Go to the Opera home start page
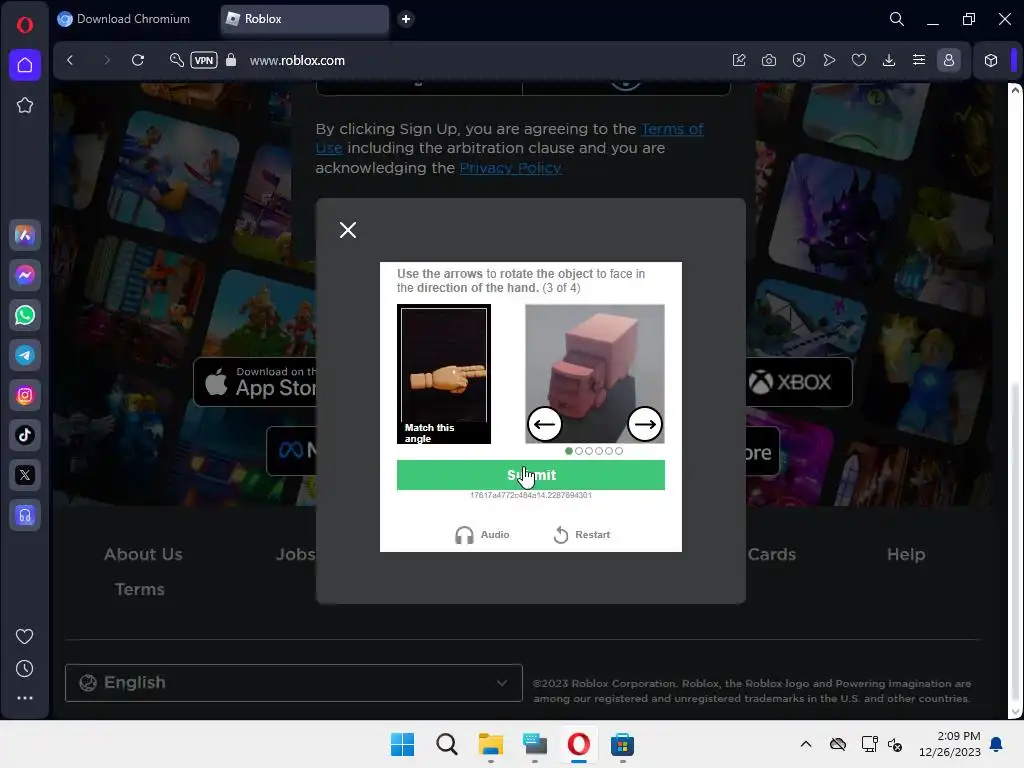 point(25,65)
